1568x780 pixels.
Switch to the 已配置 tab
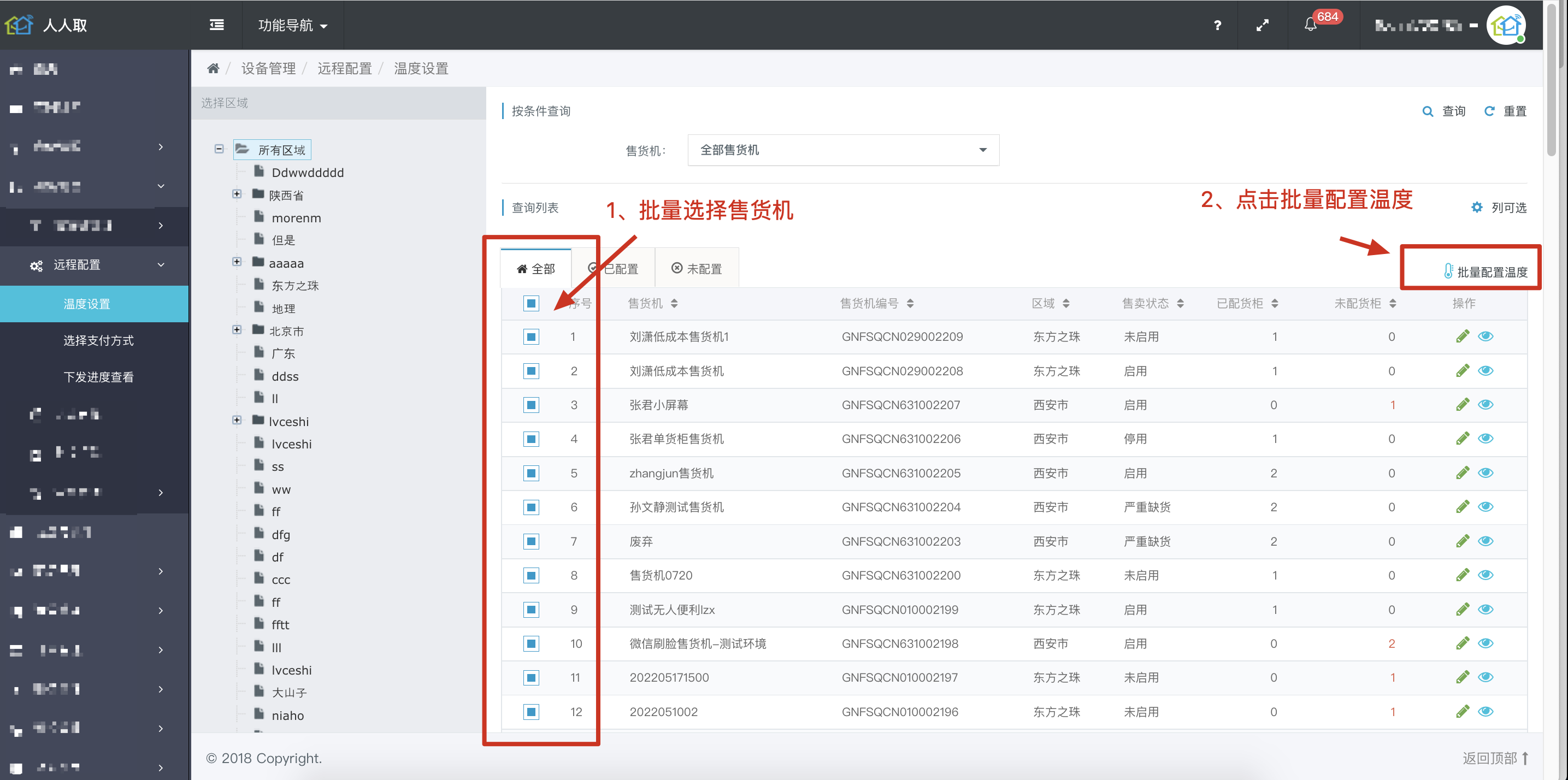point(613,268)
